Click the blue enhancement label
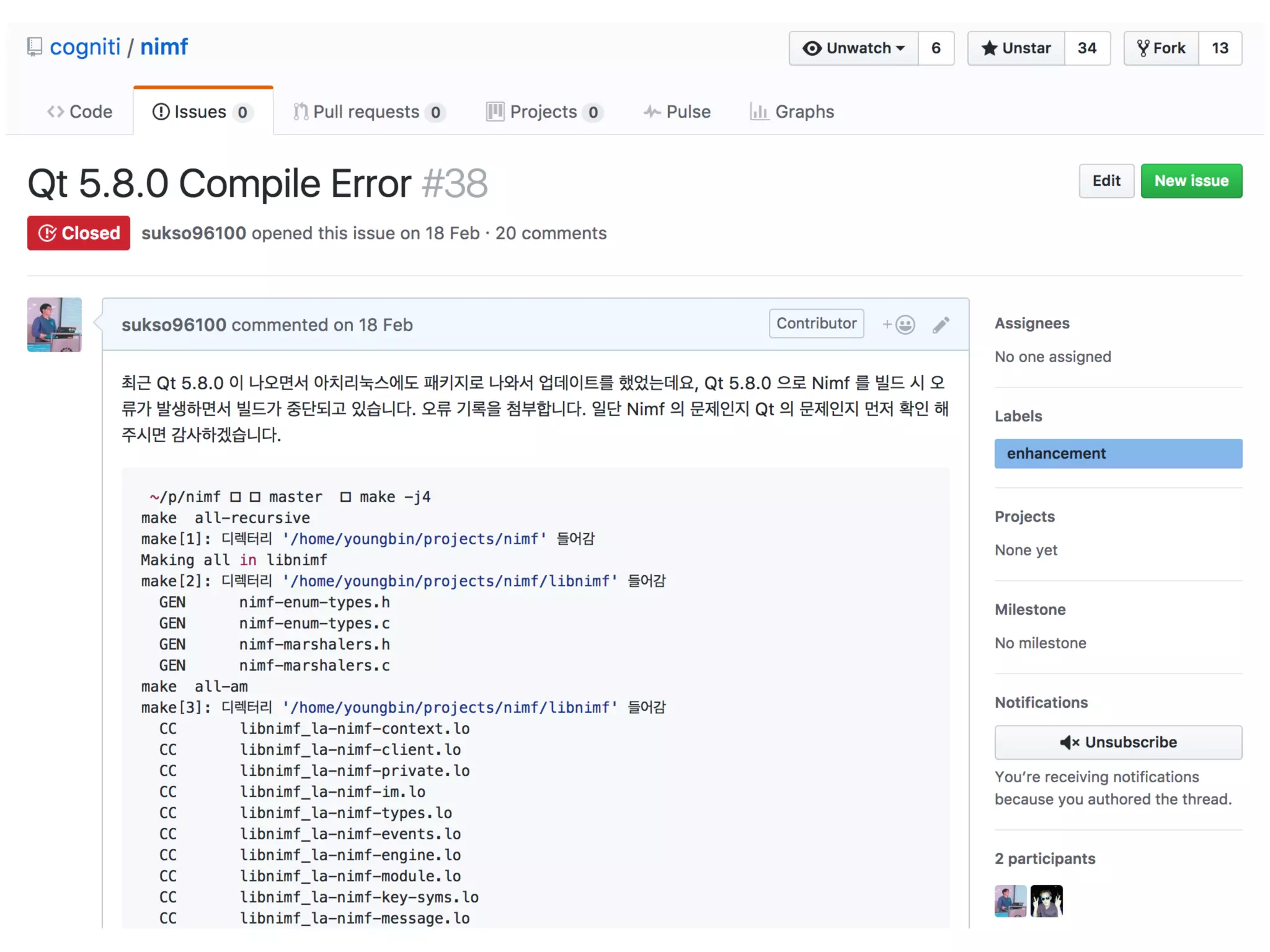The width and height of the screenshot is (1270, 952). (x=1117, y=453)
